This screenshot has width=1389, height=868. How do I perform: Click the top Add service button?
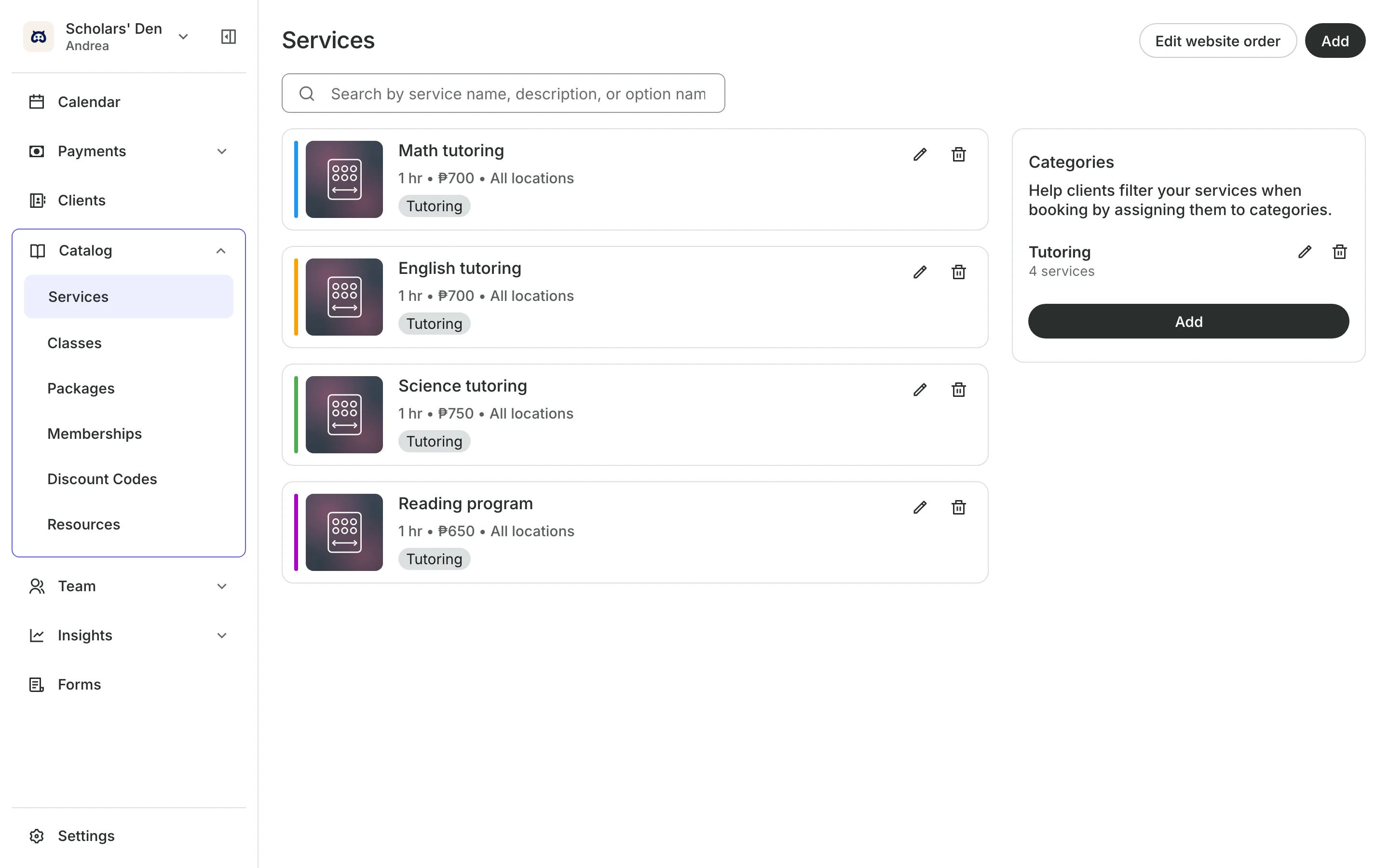1335,41
